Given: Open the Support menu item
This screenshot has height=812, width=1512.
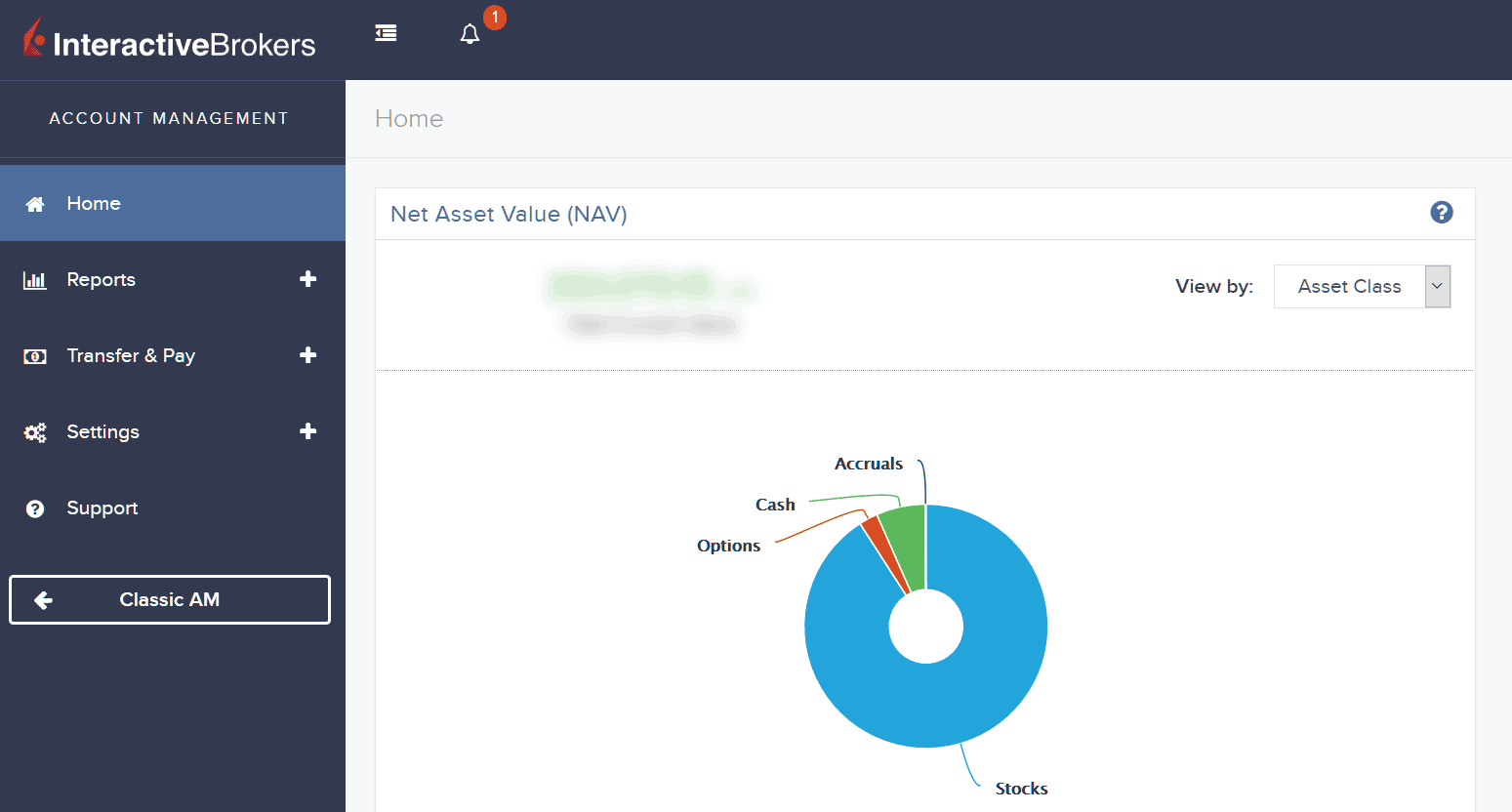Looking at the screenshot, I should [x=173, y=507].
